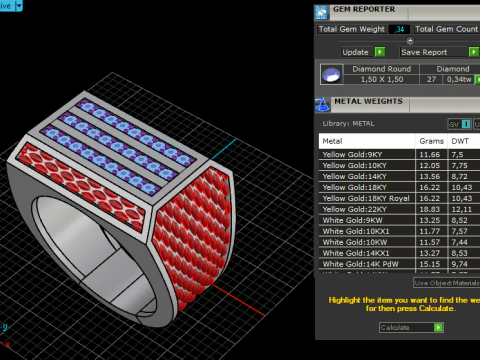Select the Yellow Gold:18KY row
The width and height of the screenshot is (480, 360).
[x=399, y=187]
